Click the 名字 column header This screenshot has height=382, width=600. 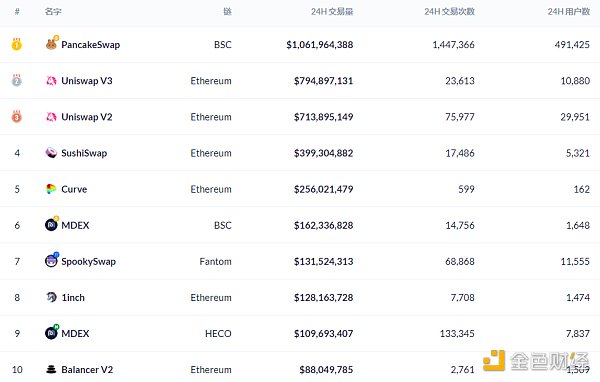coord(53,11)
